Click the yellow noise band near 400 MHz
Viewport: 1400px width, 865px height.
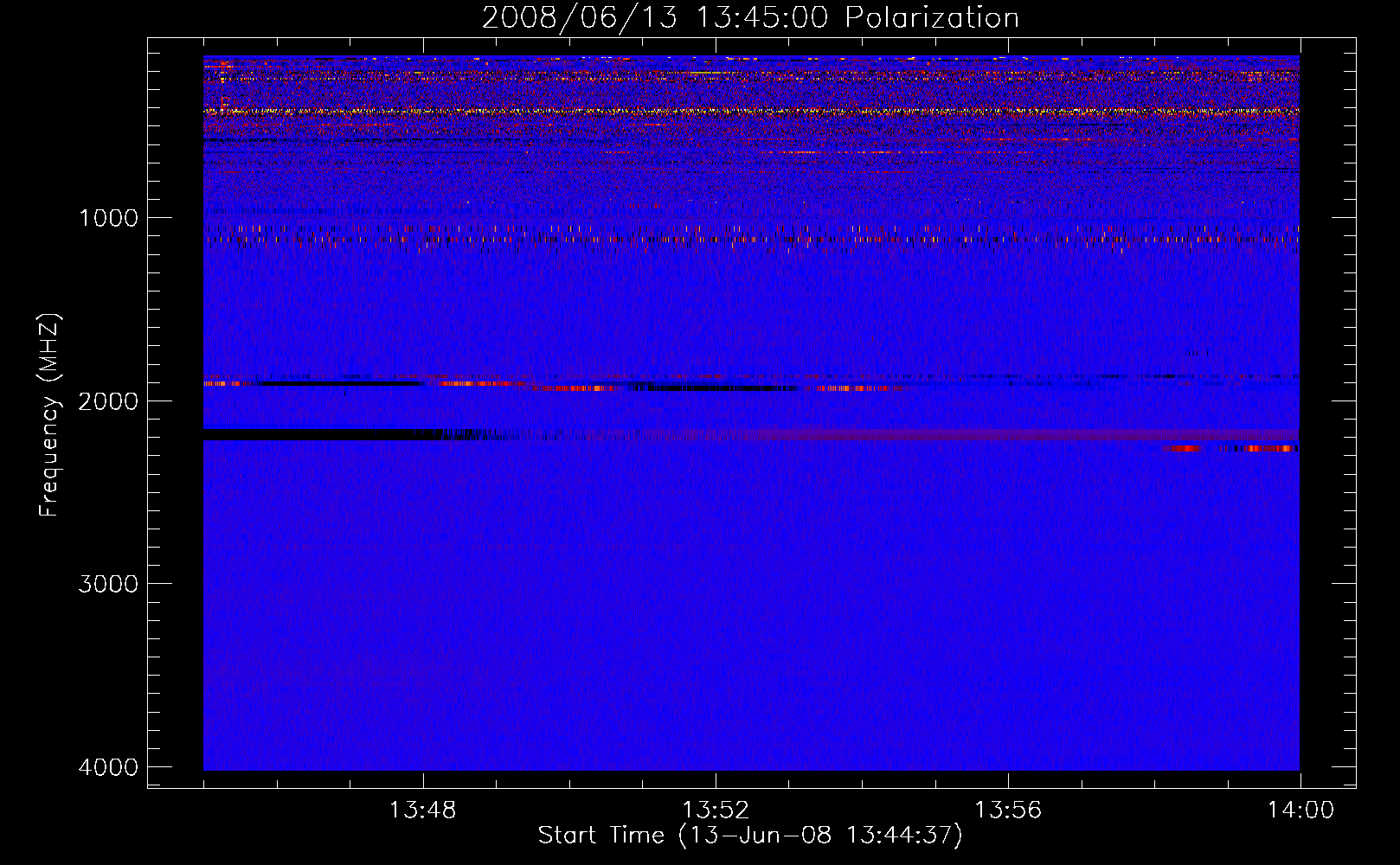[751, 112]
